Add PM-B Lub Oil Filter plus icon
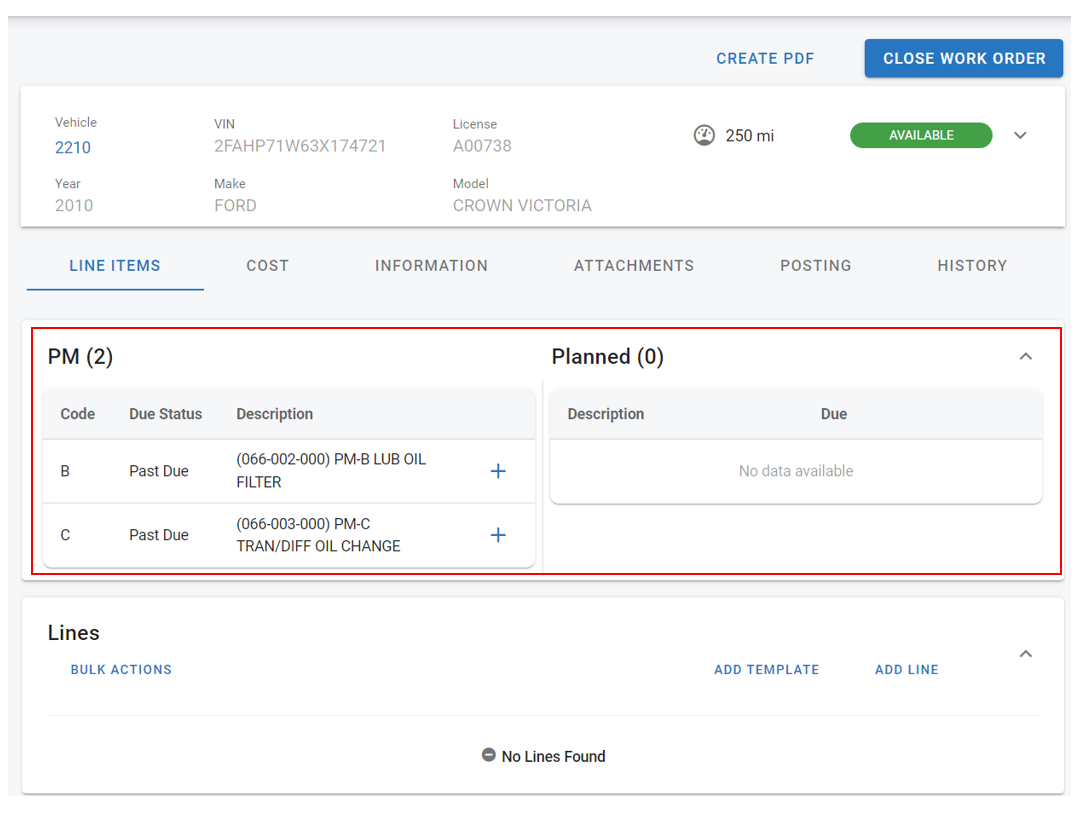This screenshot has width=1077, height=818. point(498,471)
